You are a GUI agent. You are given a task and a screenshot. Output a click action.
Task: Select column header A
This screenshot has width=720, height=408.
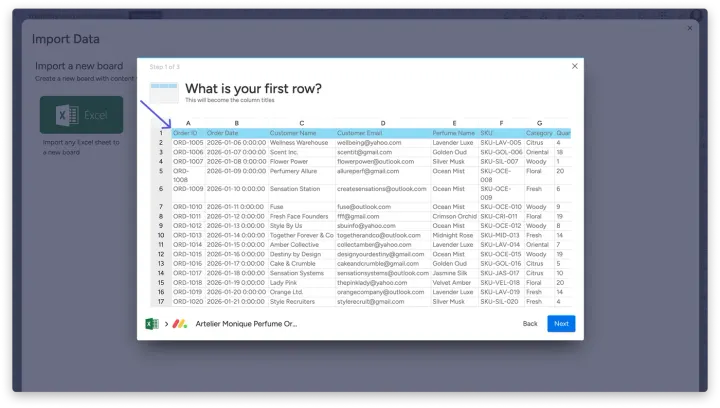tap(188, 123)
